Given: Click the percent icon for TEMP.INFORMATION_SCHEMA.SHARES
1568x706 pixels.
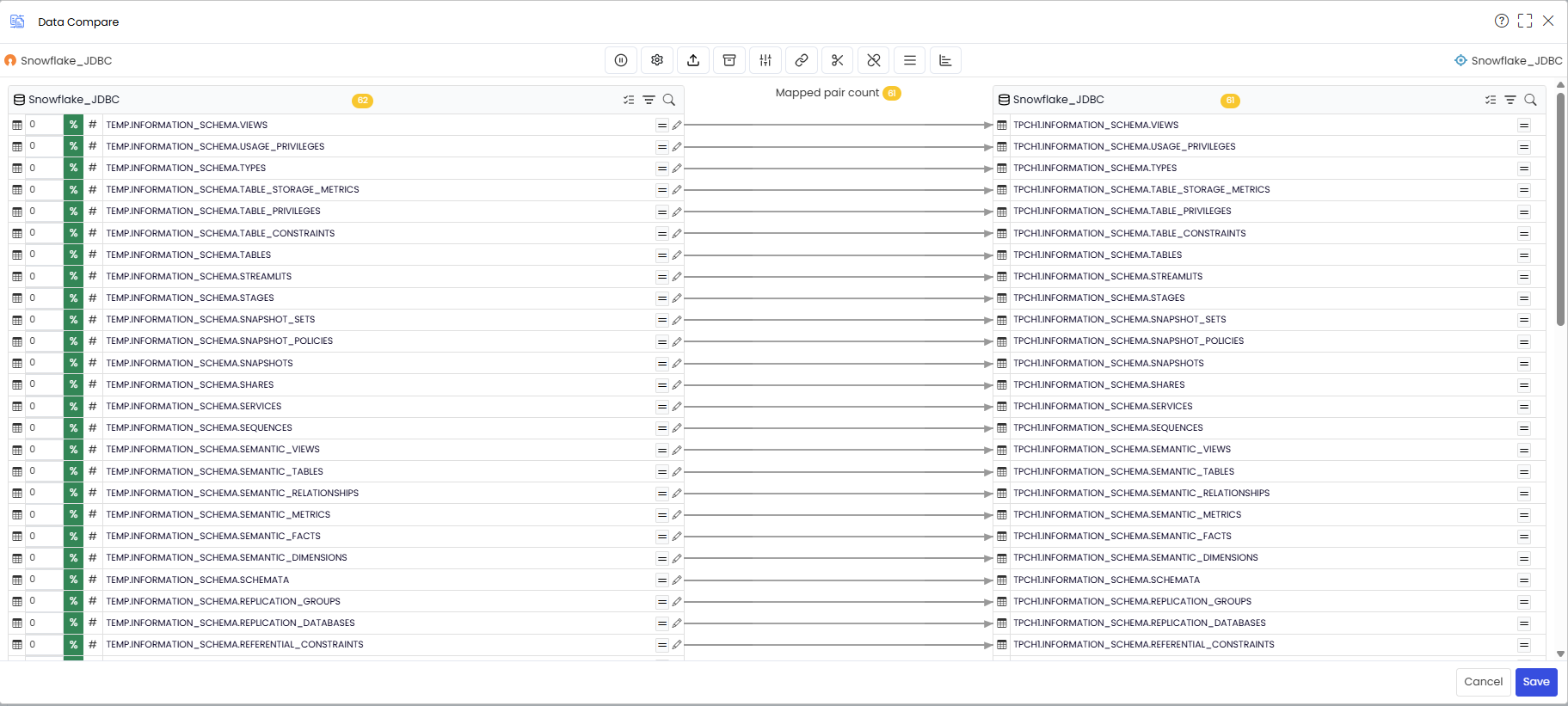Looking at the screenshot, I should click(x=74, y=384).
